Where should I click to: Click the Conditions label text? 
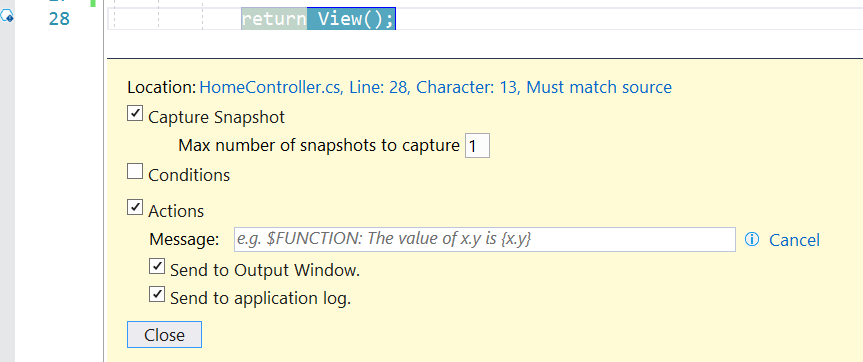[x=189, y=175]
